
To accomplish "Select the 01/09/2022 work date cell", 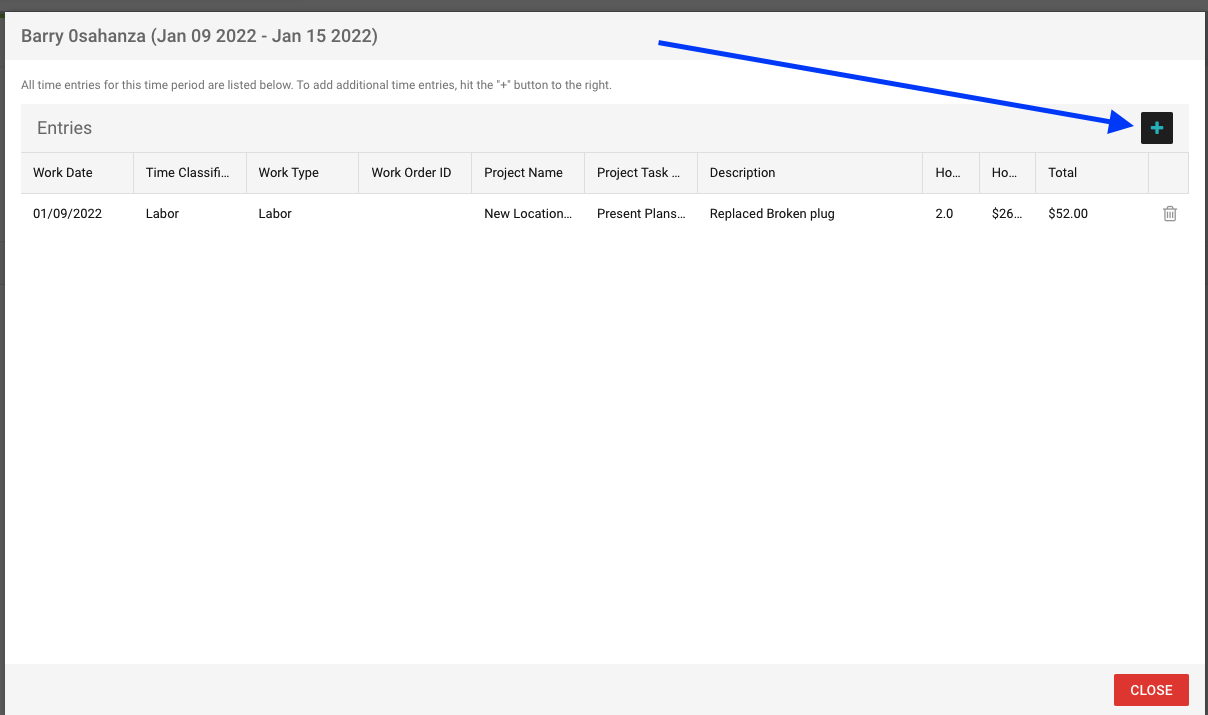I will pos(67,214).
